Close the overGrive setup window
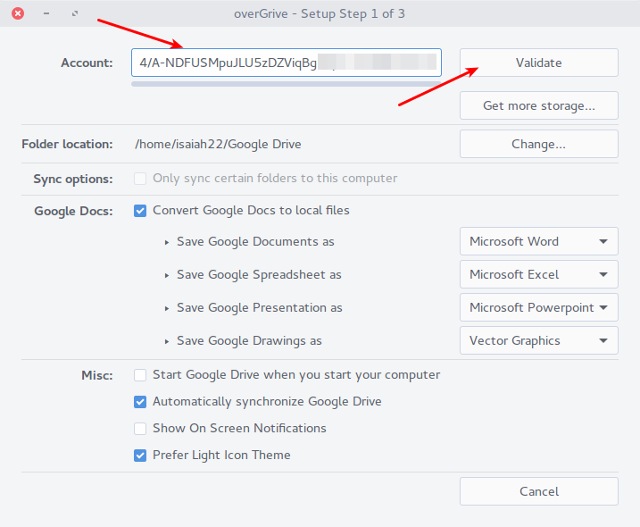 pyautogui.click(x=17, y=14)
